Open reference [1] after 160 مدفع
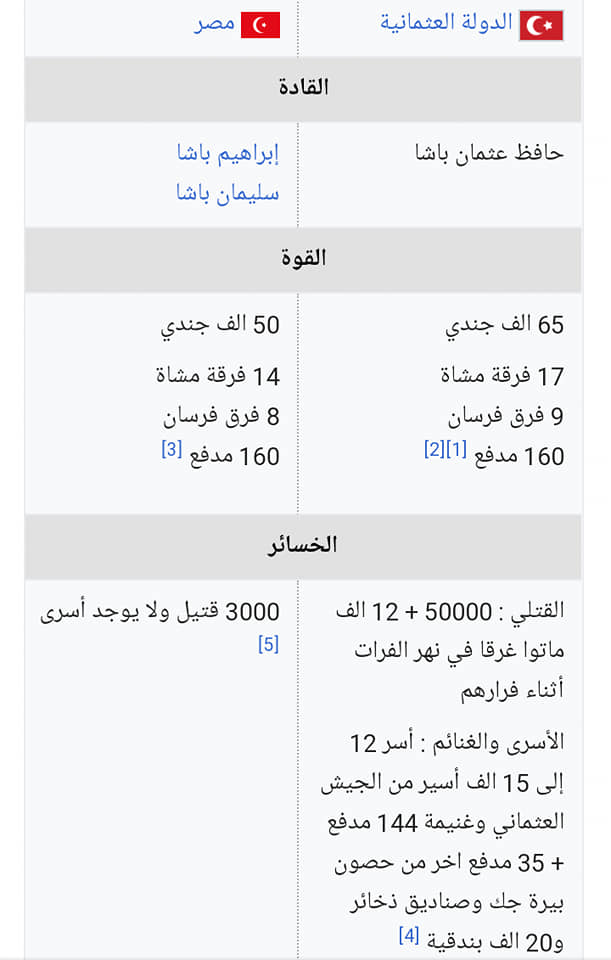The height and width of the screenshot is (960, 611). 456,449
